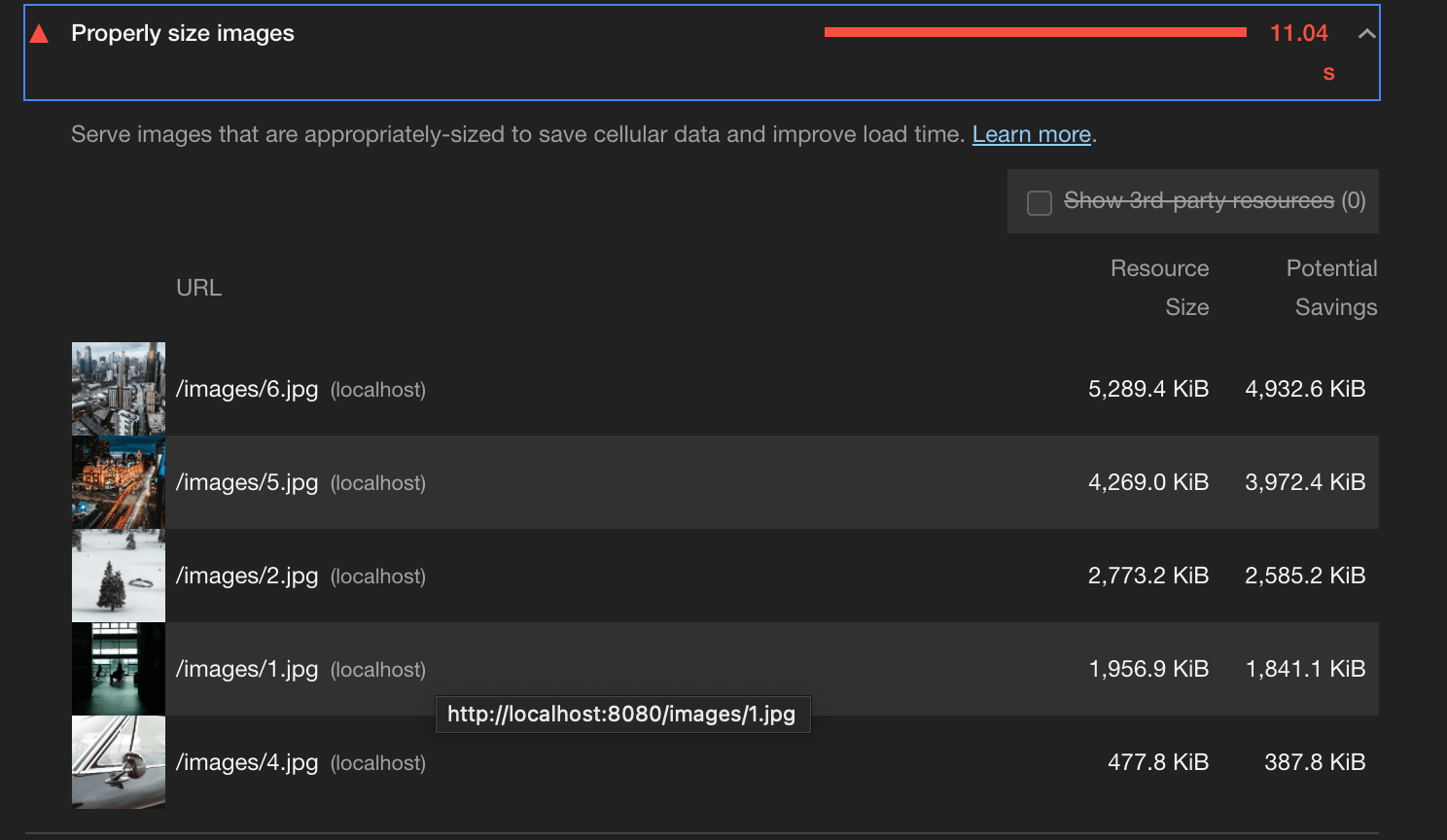Toggle Show 3rd-party resources checkbox
Viewport: 1447px width, 840px height.
1040,202
